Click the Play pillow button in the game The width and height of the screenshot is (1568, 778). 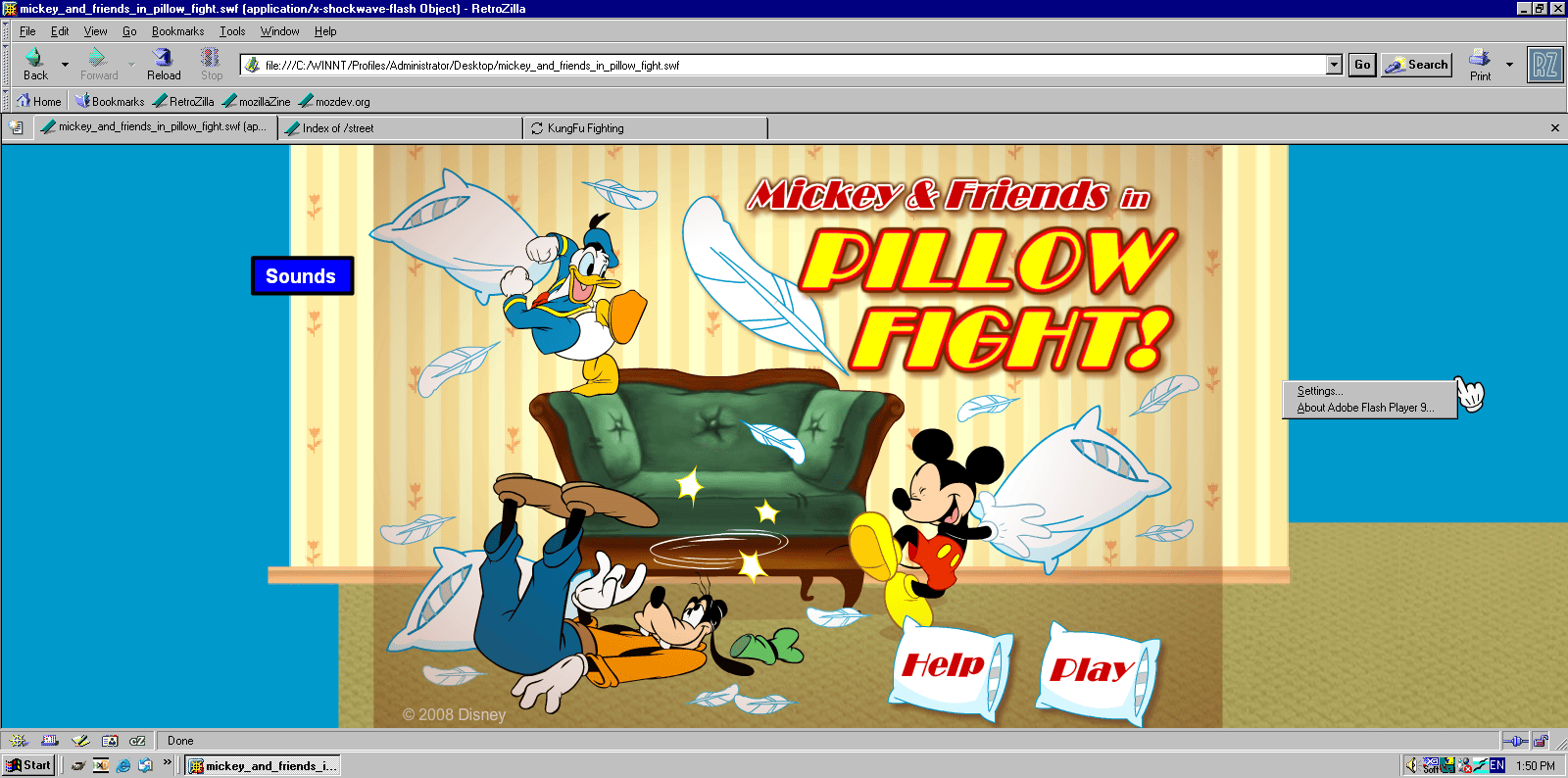click(1096, 672)
